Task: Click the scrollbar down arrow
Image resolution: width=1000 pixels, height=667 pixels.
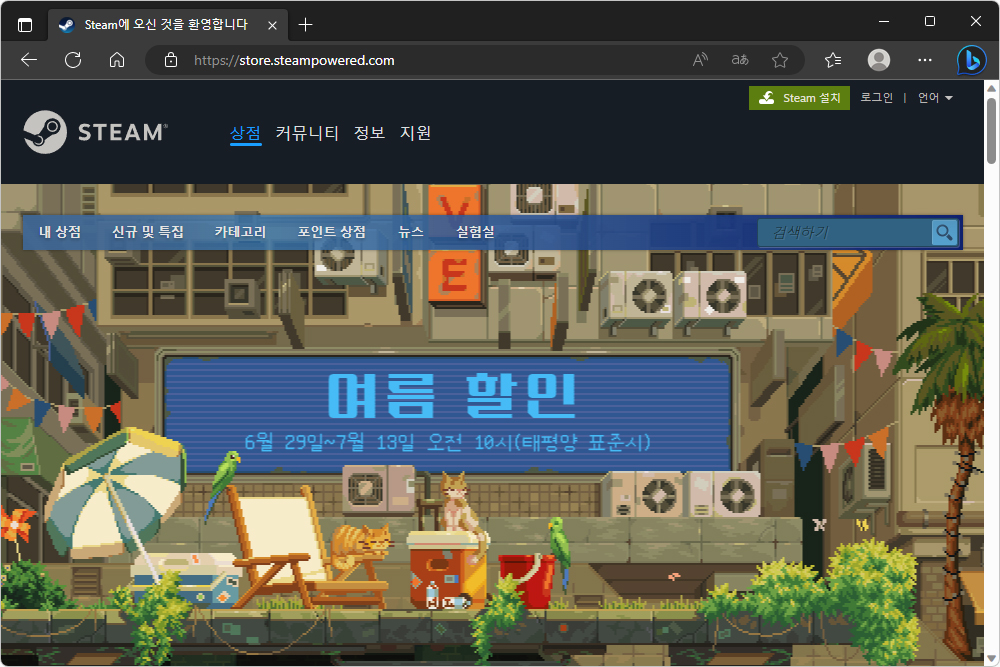Action: point(991,659)
